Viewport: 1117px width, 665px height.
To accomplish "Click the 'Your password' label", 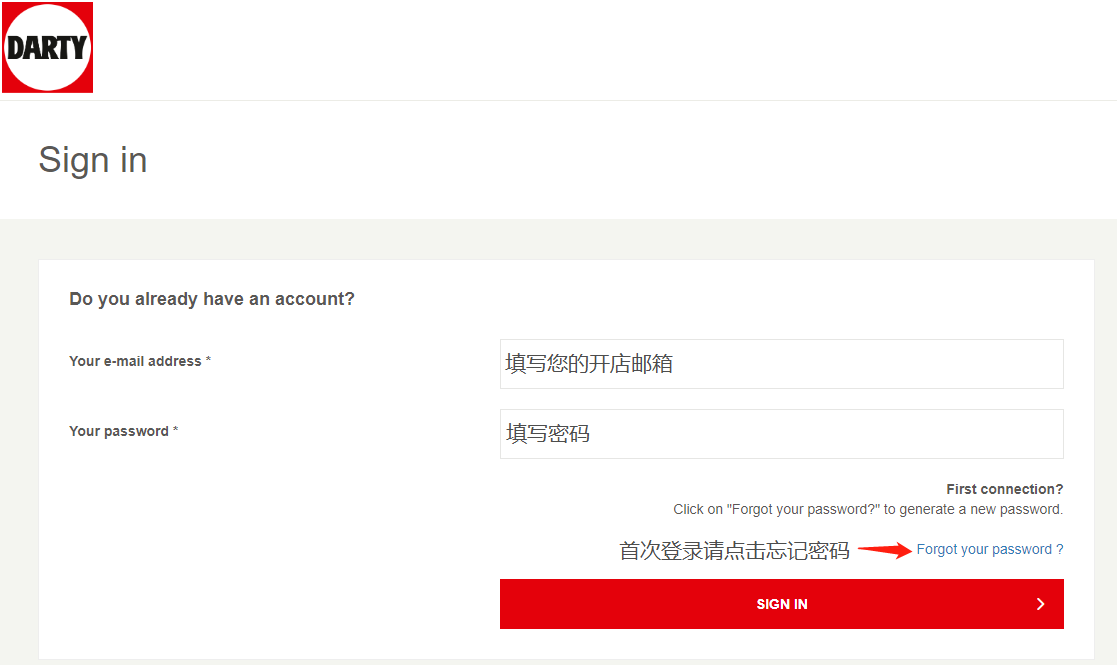I will click(x=119, y=431).
